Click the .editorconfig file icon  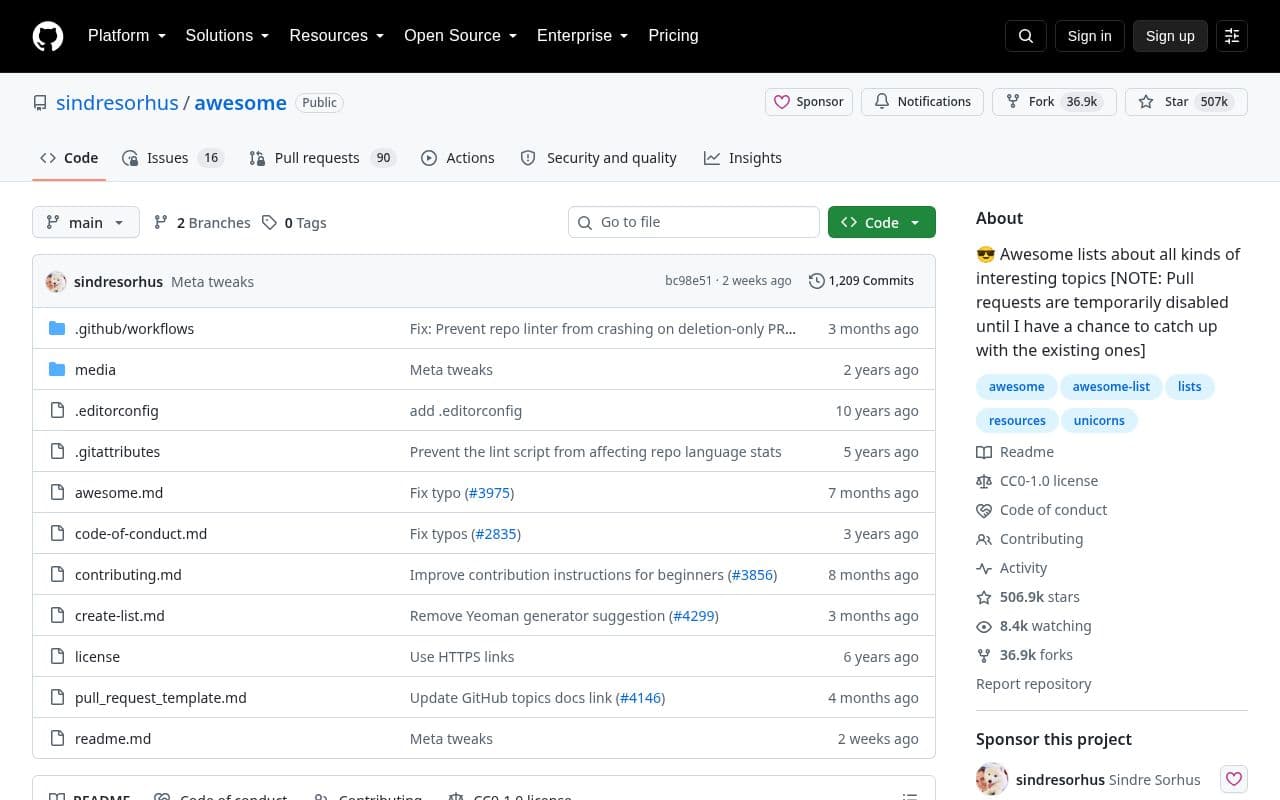(57, 411)
